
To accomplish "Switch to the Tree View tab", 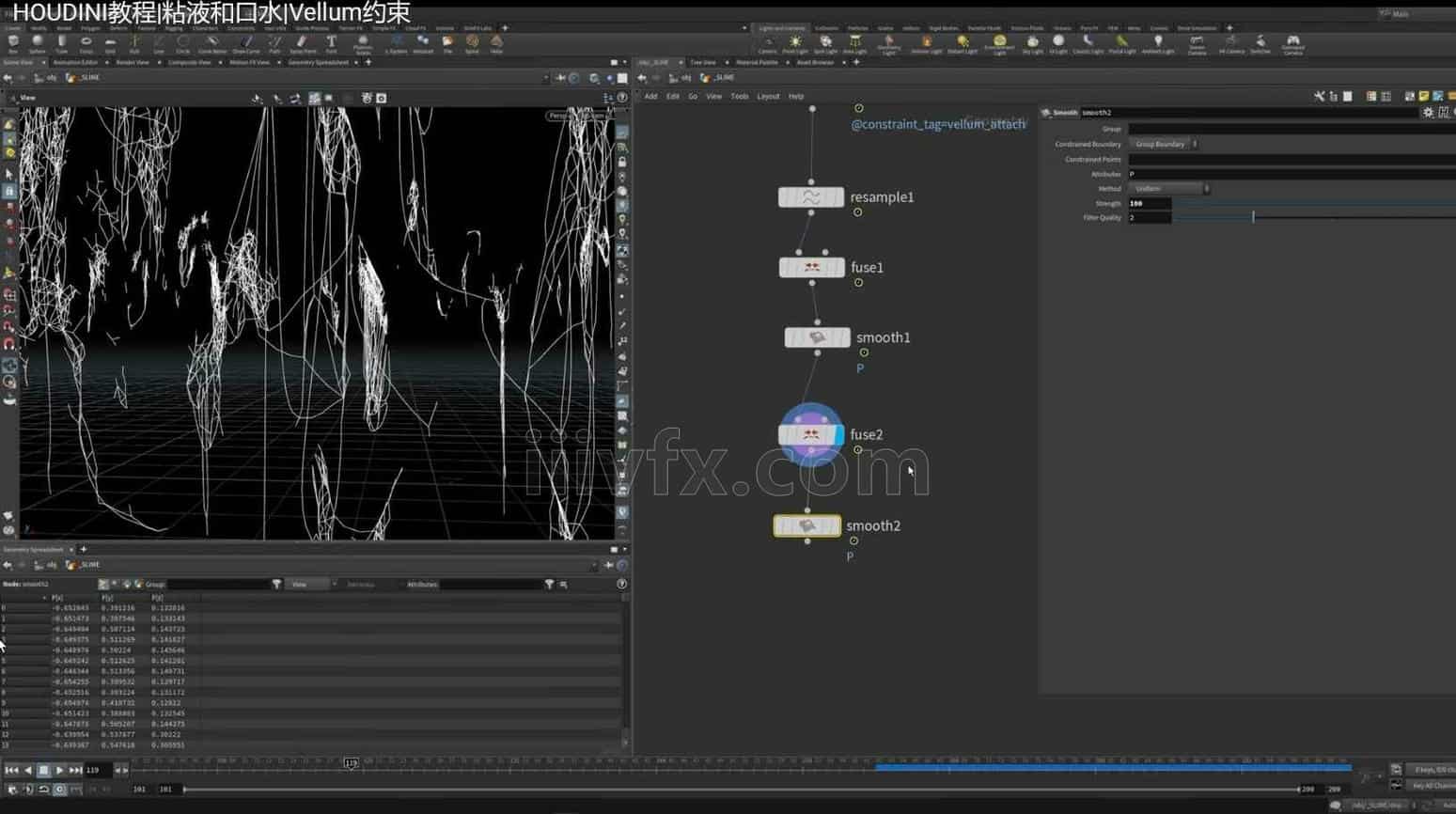I will pyautogui.click(x=702, y=63).
